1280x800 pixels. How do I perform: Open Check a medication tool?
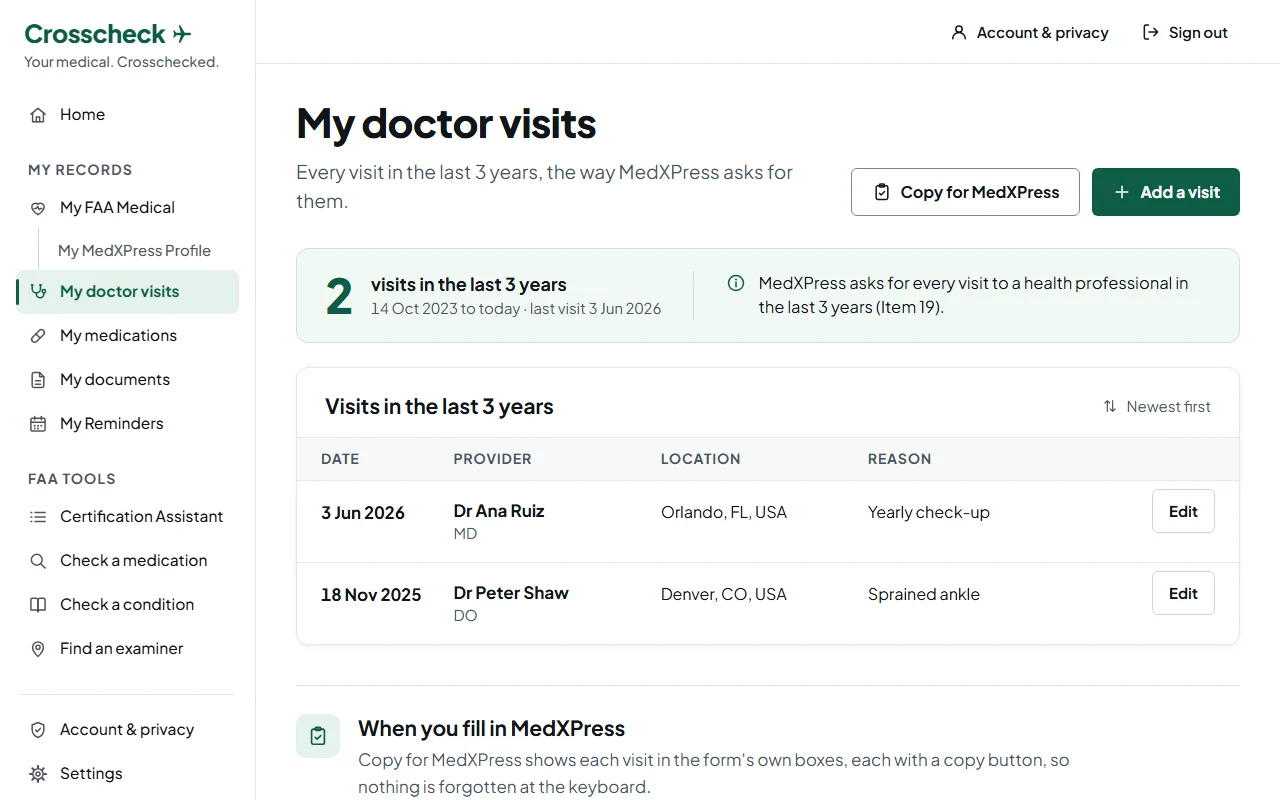(127, 561)
